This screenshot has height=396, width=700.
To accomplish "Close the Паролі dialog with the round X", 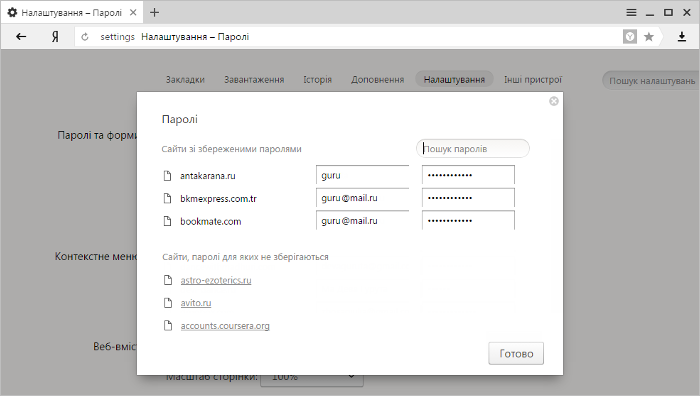I will pyautogui.click(x=554, y=101).
